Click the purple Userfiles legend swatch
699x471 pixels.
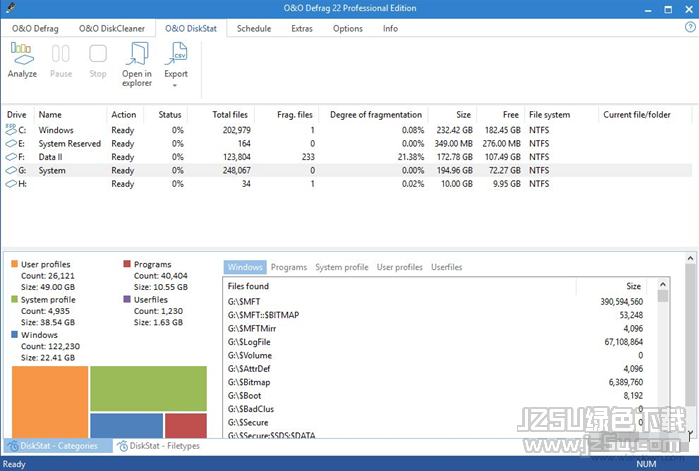(x=127, y=299)
